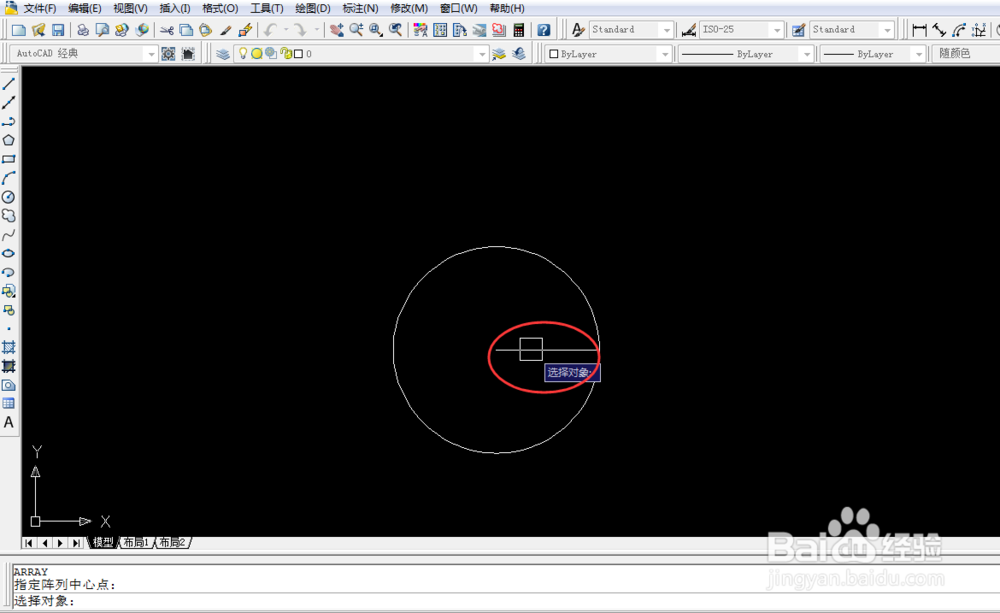Open the QuickCalc calculator icon

(518, 30)
